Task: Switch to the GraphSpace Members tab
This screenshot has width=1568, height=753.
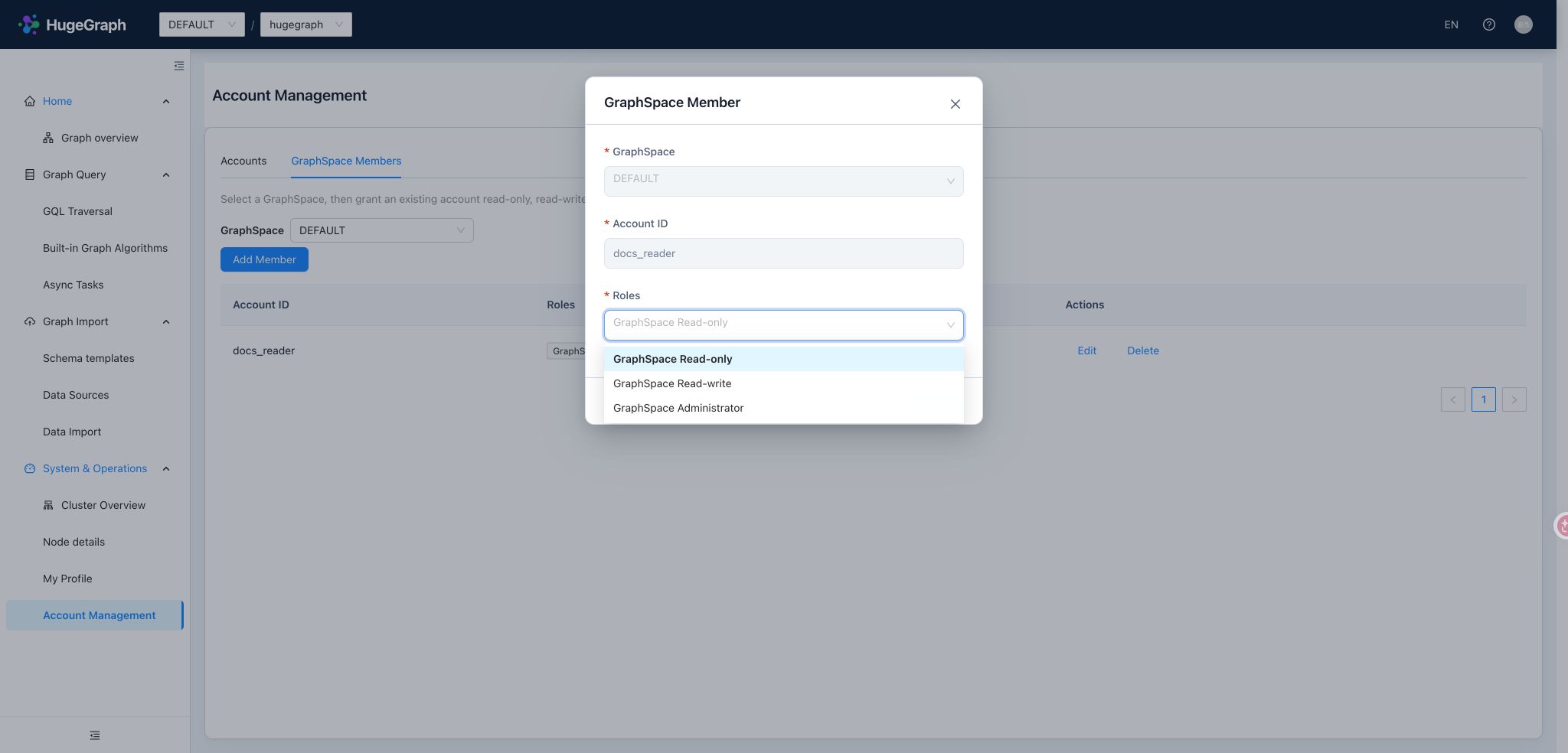Action: tap(346, 161)
